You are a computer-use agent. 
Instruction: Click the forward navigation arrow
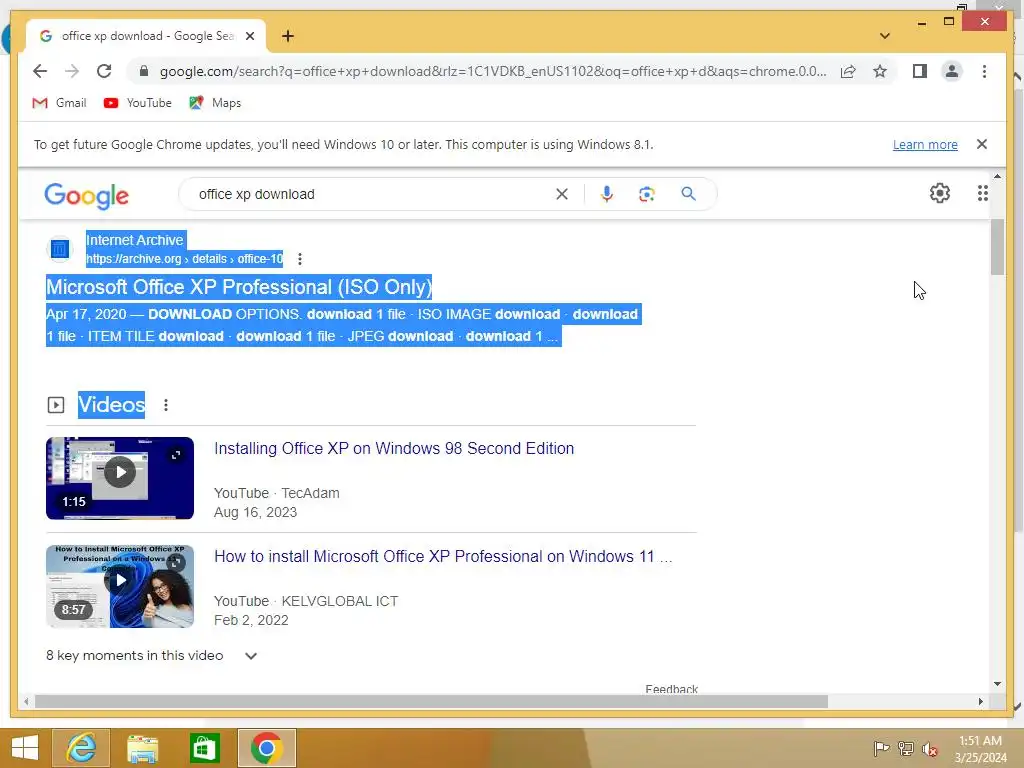tap(72, 71)
